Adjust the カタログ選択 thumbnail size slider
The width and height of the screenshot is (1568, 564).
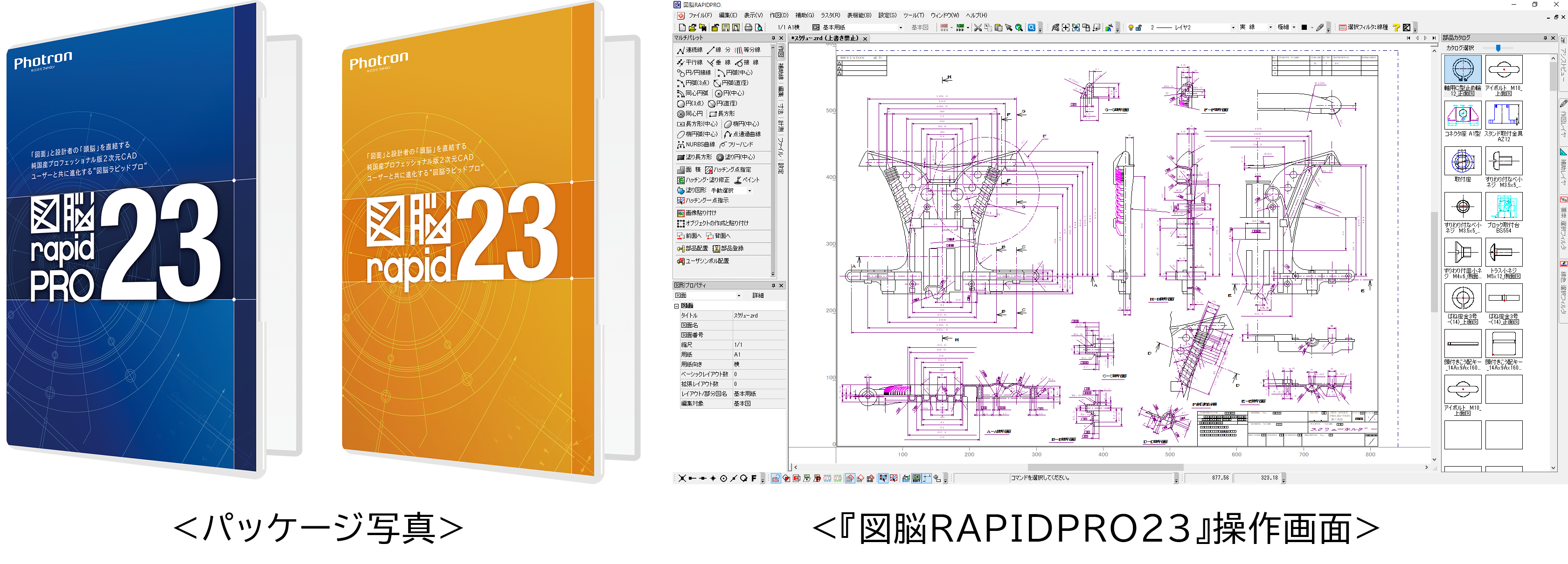pos(1498,48)
